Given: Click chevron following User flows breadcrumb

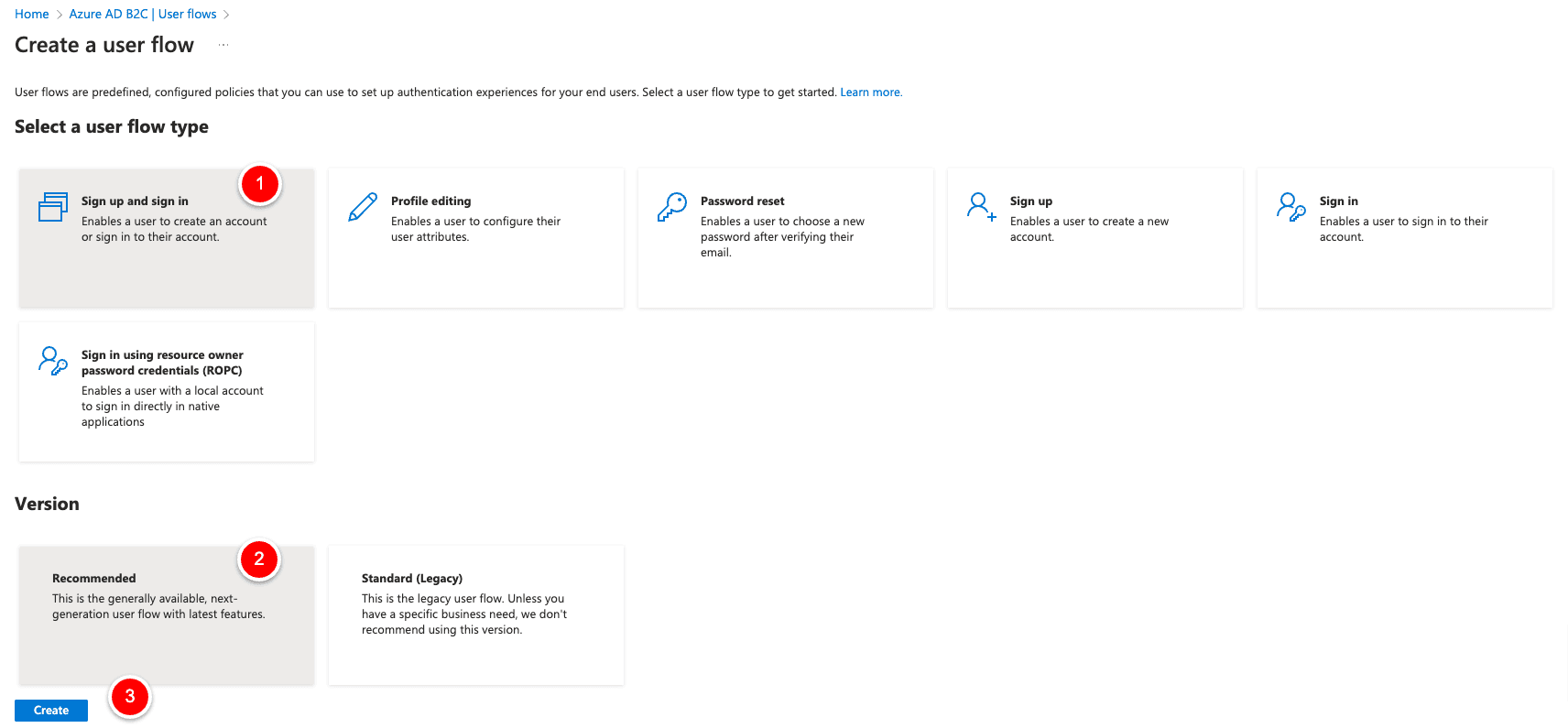Looking at the screenshot, I should 227,14.
